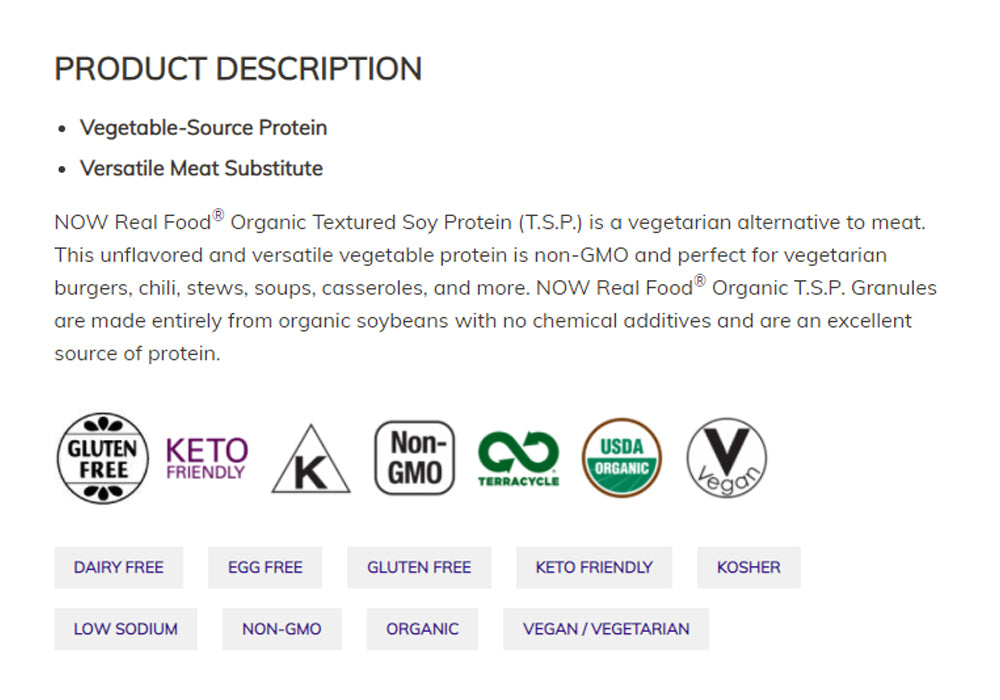
Task: Click the Gluten Free certification badge
Action: point(104,458)
